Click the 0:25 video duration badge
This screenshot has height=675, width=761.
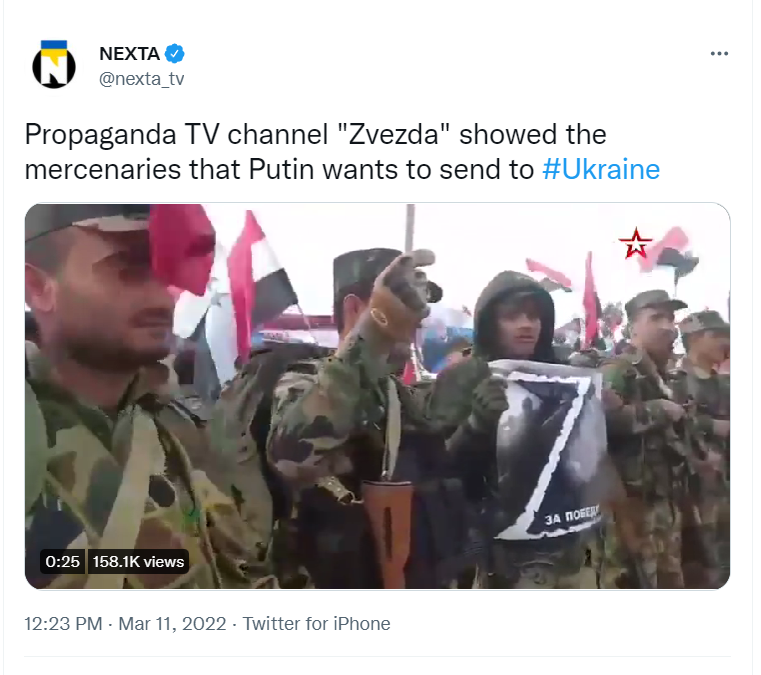[63, 561]
